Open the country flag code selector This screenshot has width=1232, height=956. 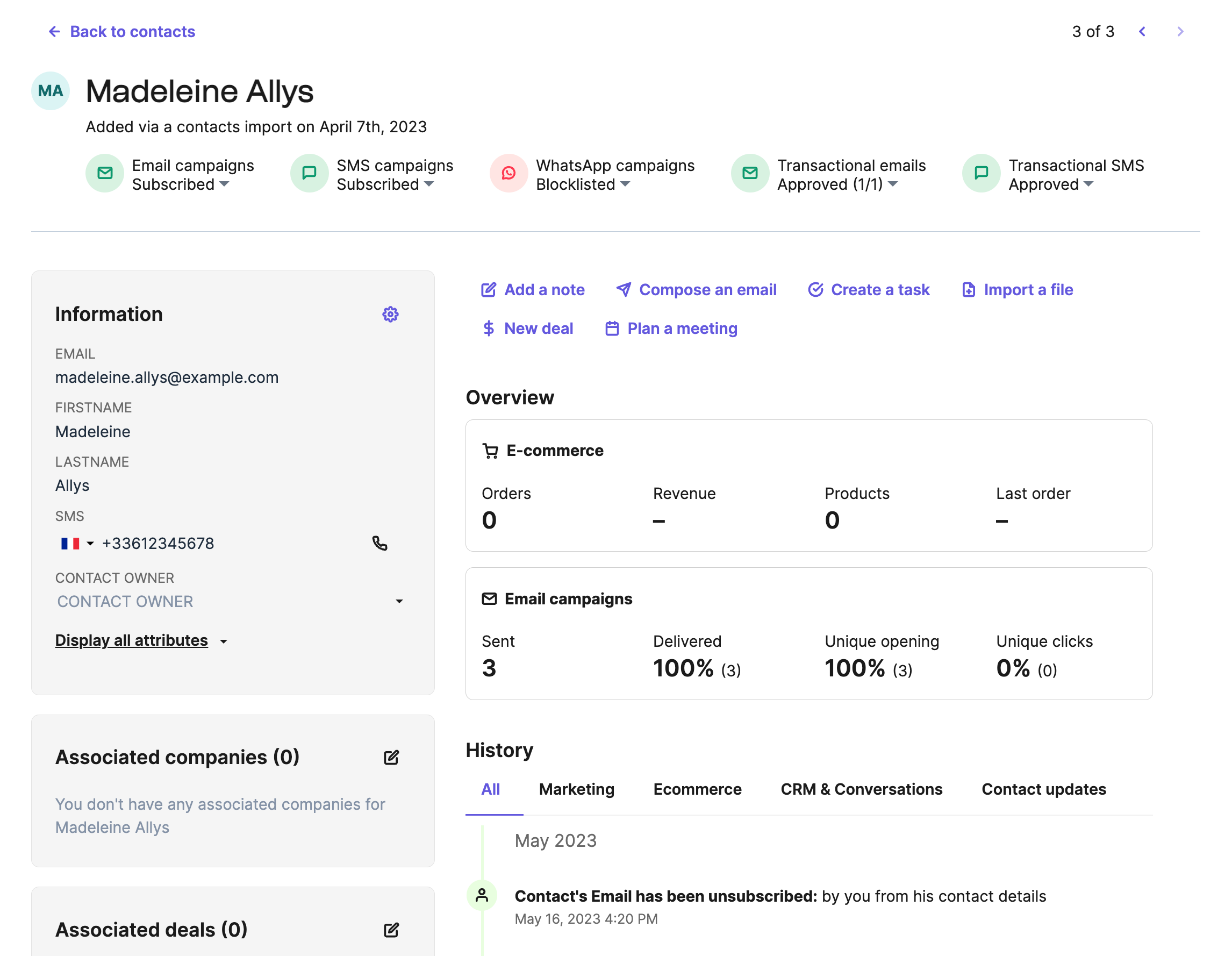[77, 544]
